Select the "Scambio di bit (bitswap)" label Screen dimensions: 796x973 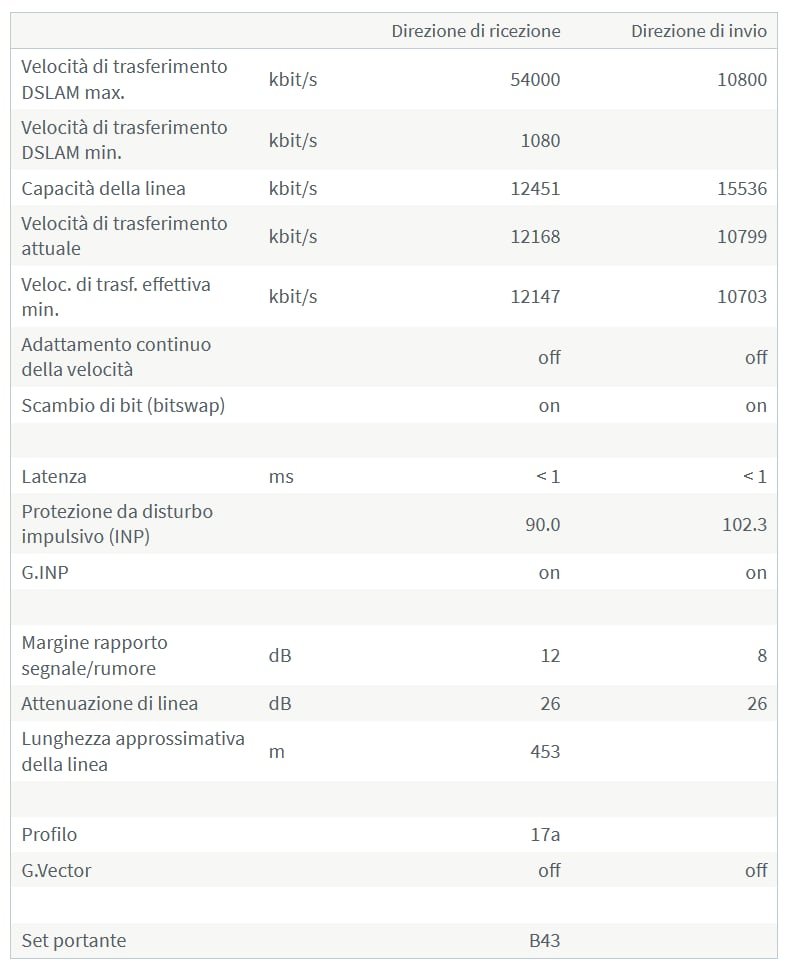[x=123, y=405]
